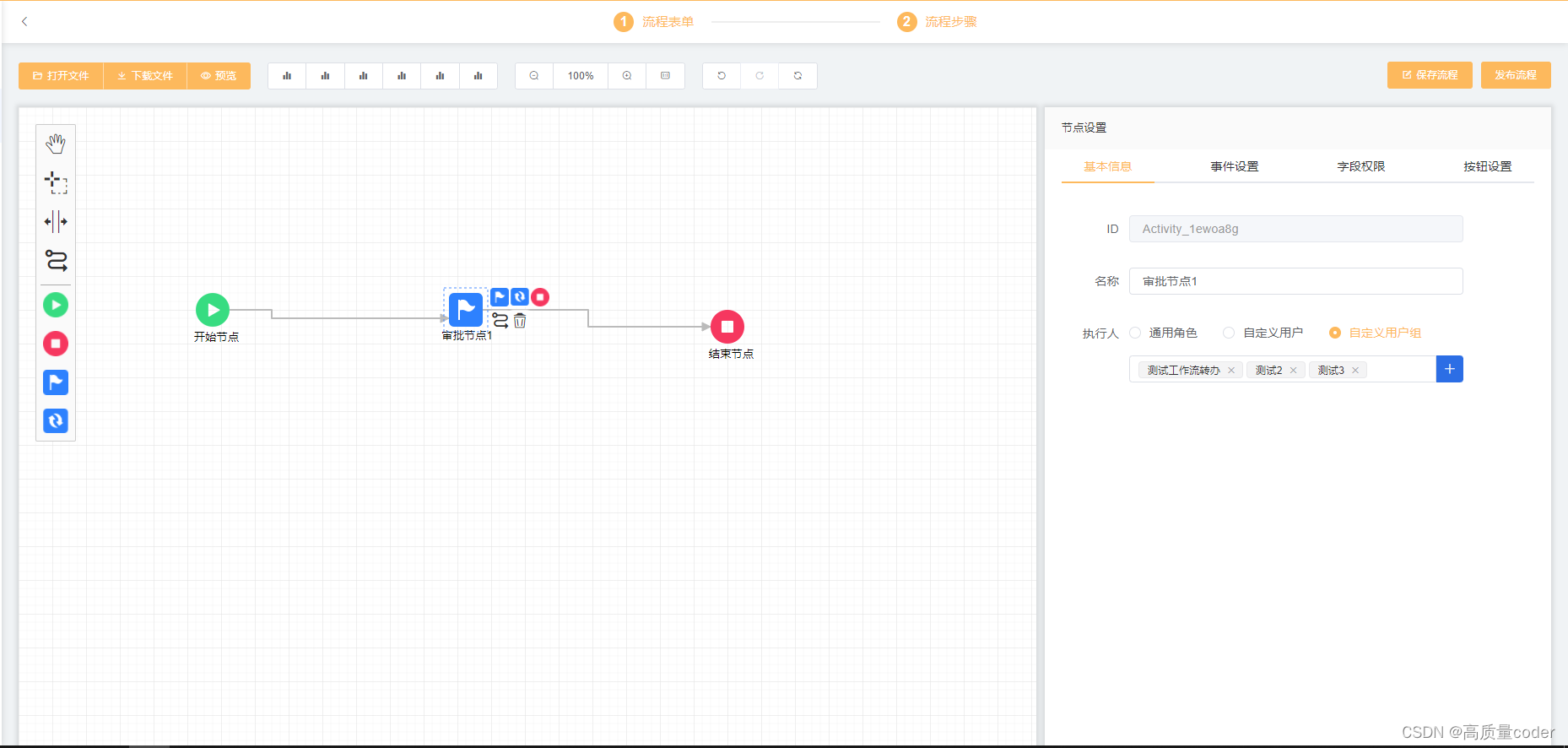Remove the 测试3 tag
Viewport: 1568px width, 748px height.
pos(1355,371)
